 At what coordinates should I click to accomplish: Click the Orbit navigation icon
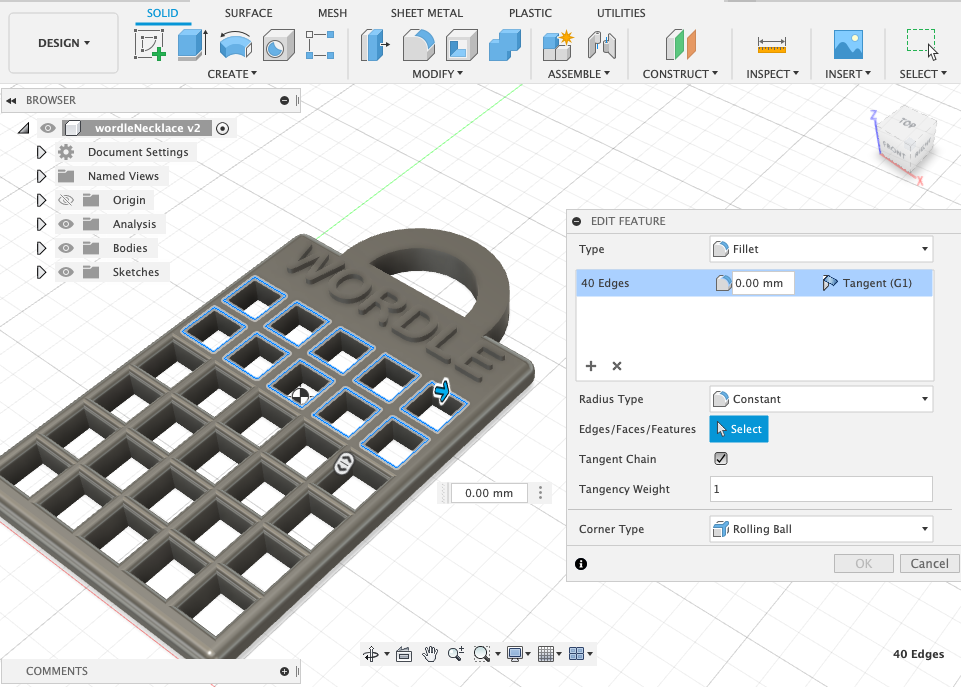(371, 654)
